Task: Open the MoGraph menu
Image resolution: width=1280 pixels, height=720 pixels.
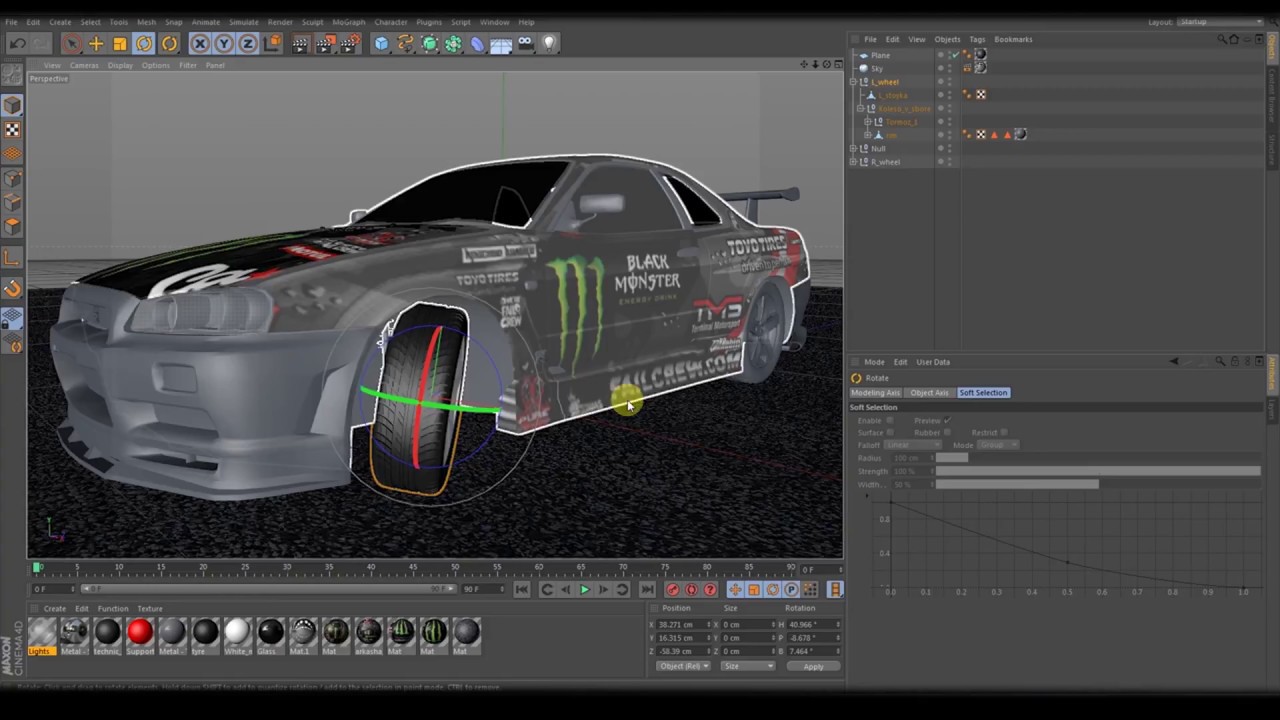Action: pos(349,22)
